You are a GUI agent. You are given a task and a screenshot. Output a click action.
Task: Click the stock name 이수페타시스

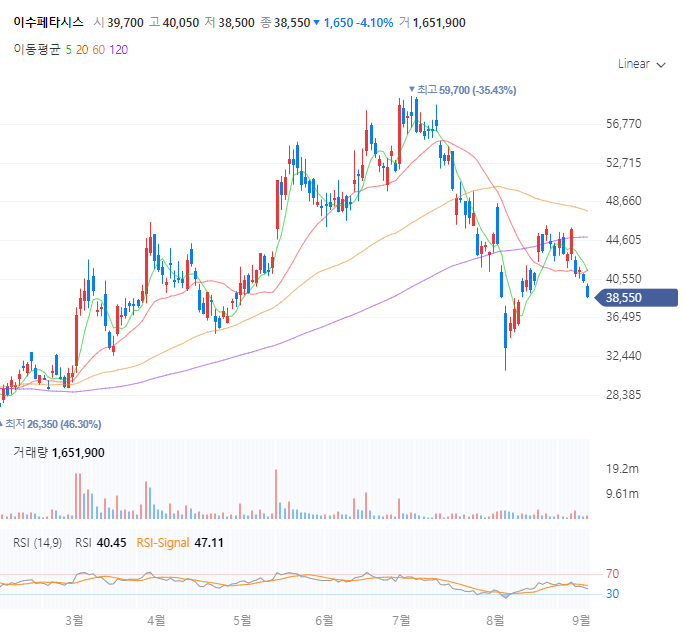(x=48, y=22)
